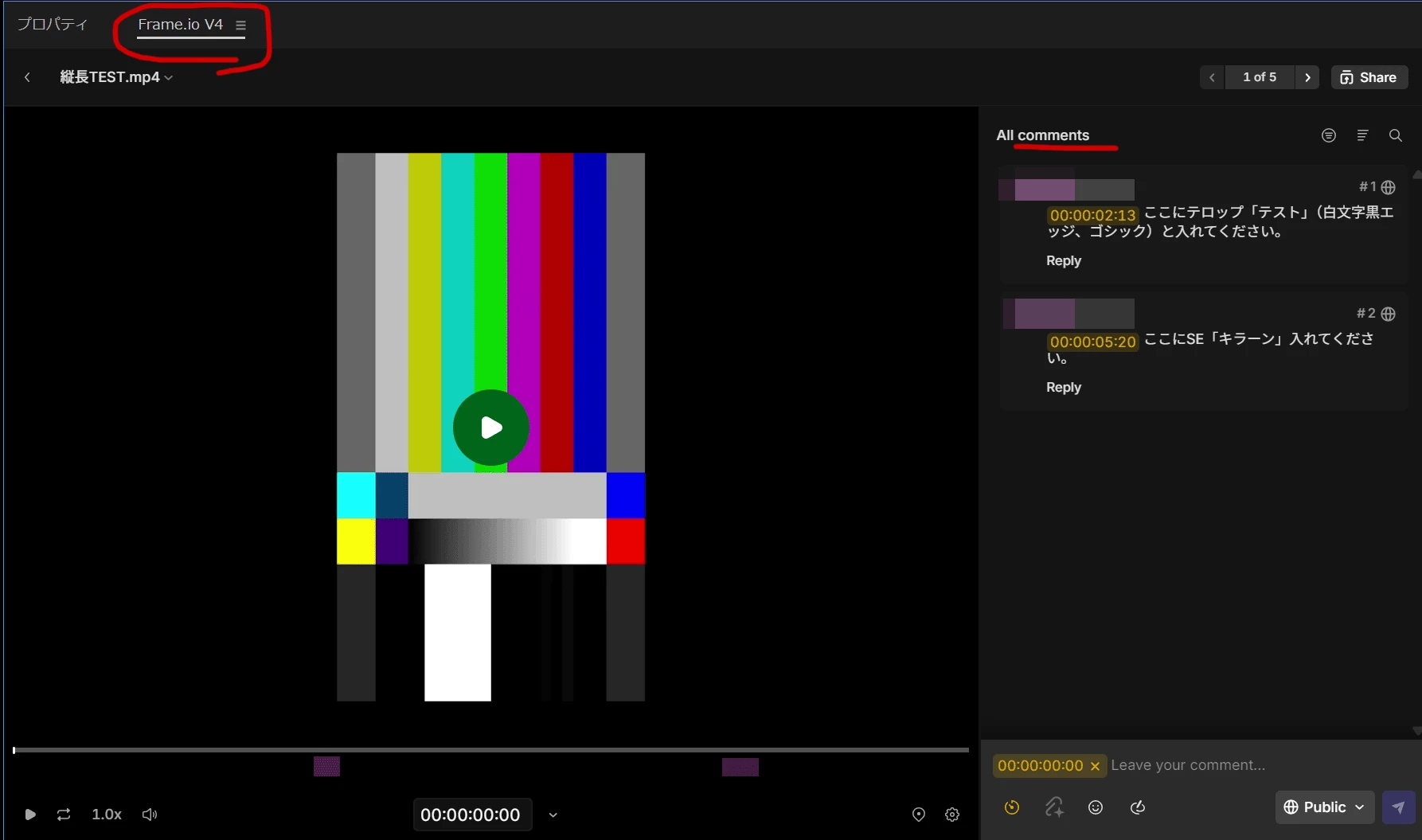Open the comment sort options icon
Viewport: 1422px width, 840px height.
click(x=1362, y=135)
